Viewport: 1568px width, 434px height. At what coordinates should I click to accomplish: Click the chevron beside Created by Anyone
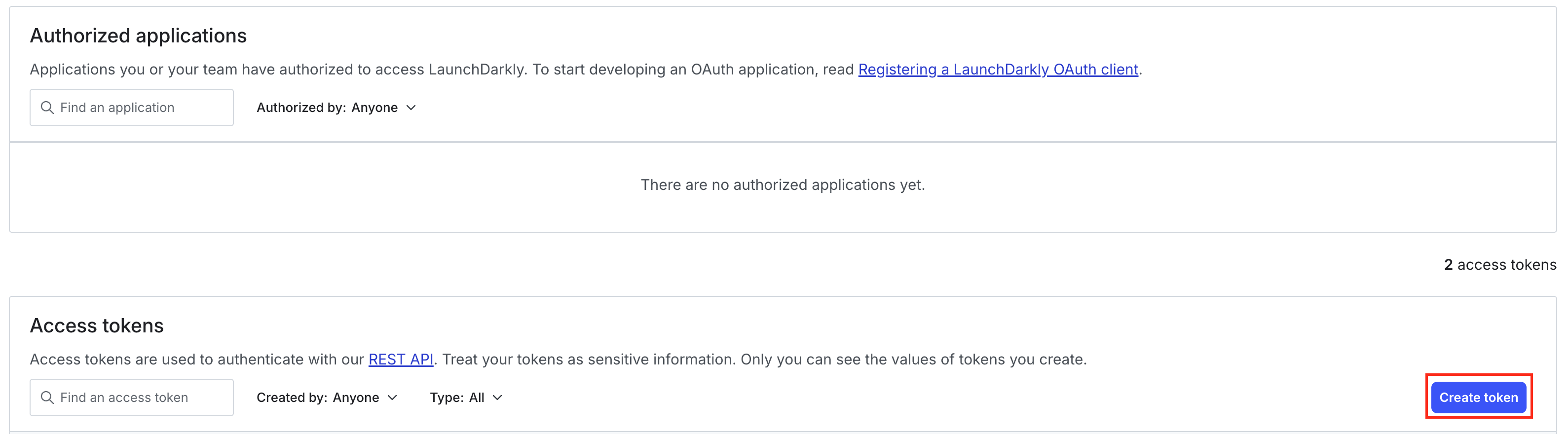393,398
